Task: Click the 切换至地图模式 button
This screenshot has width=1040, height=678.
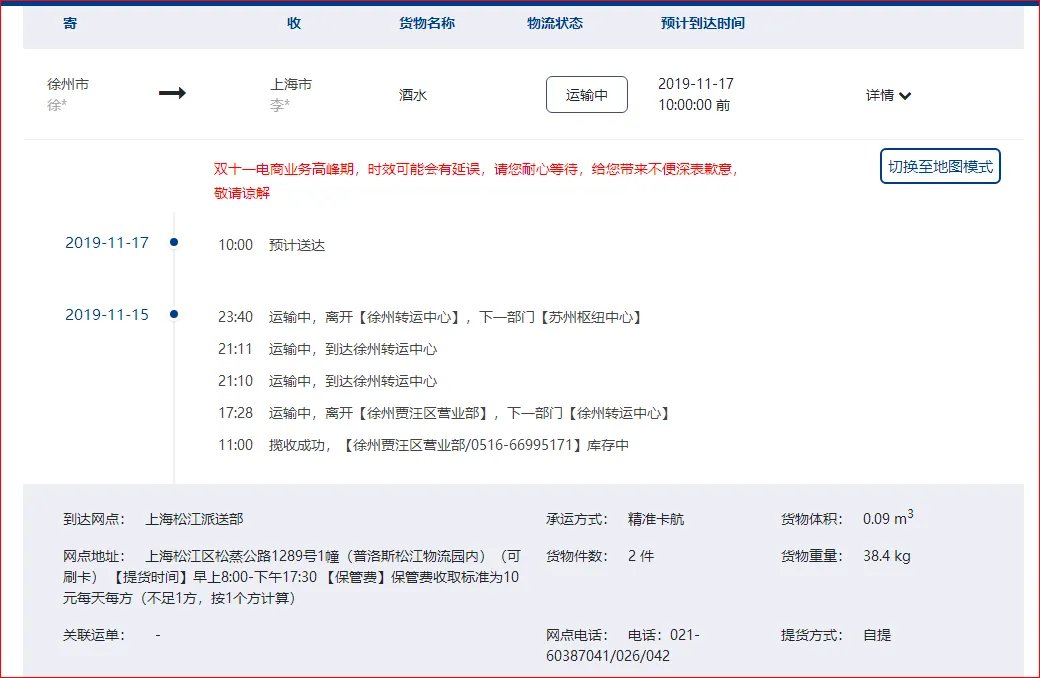Action: (x=938, y=167)
